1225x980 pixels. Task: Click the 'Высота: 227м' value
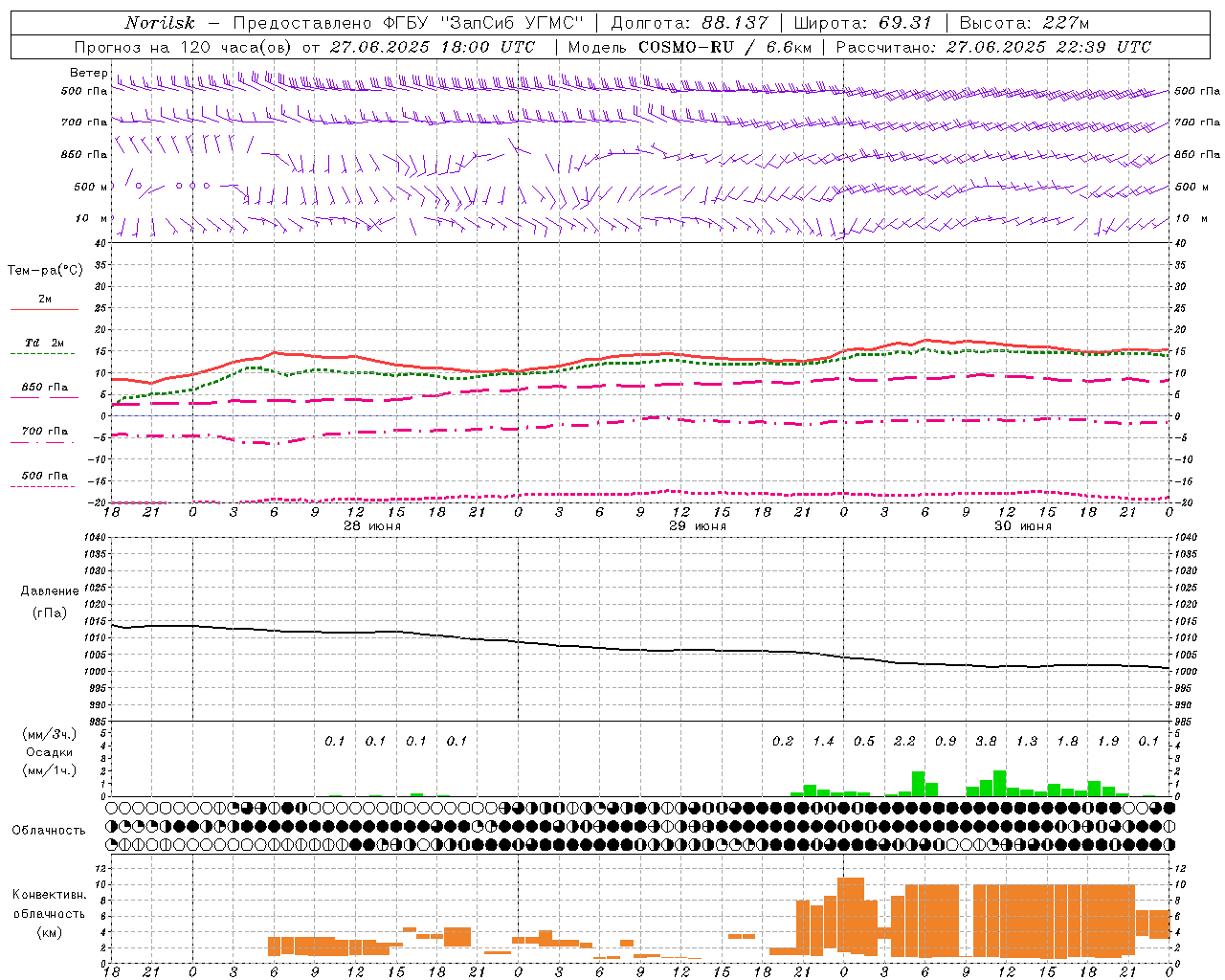[x=1024, y=23]
